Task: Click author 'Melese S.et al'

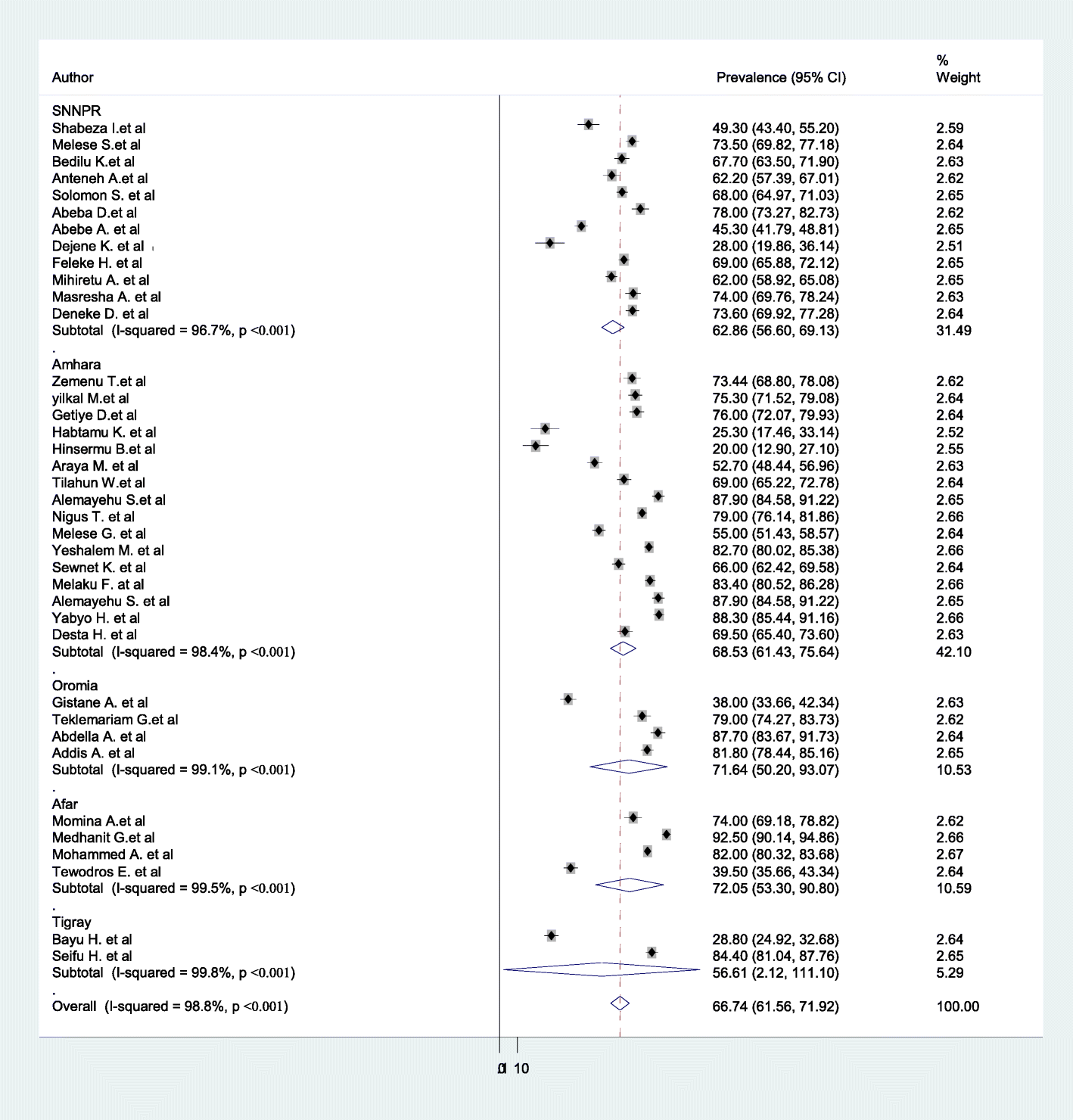Action: click(x=96, y=145)
